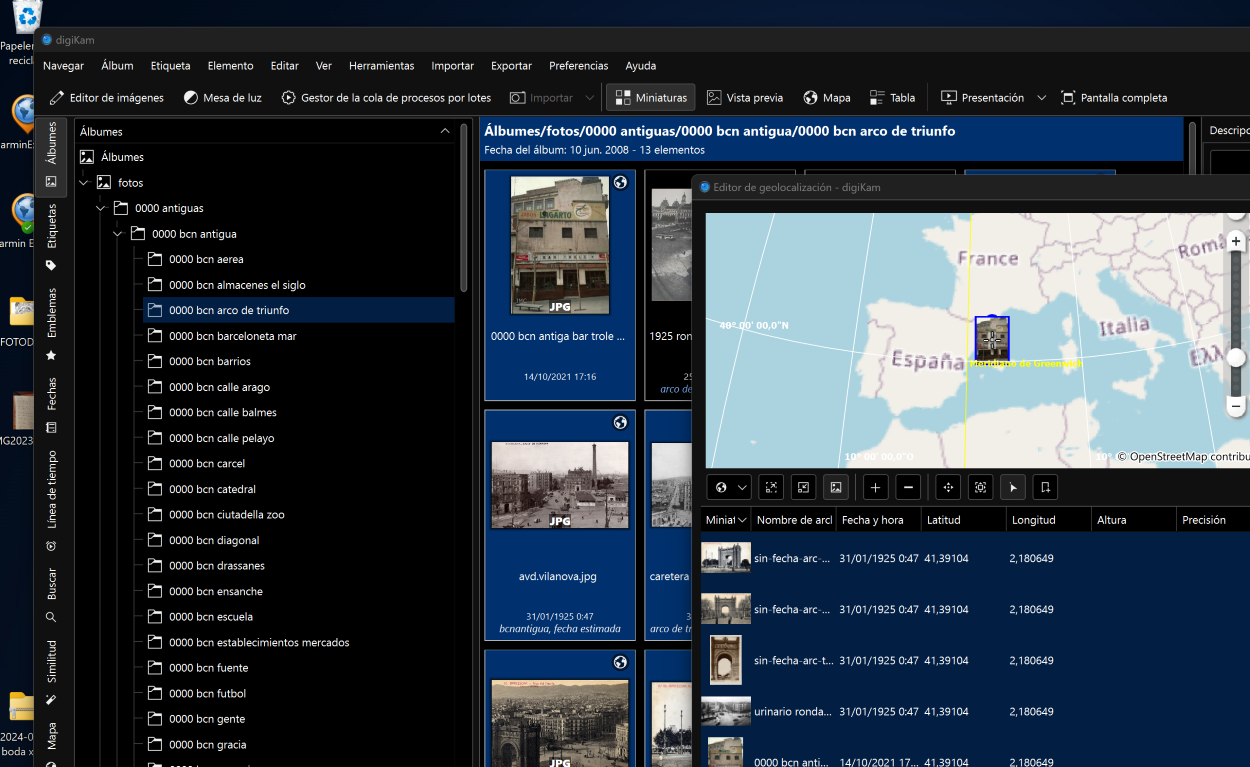Open the Exportar menu
This screenshot has height=767, width=1250.
point(511,66)
